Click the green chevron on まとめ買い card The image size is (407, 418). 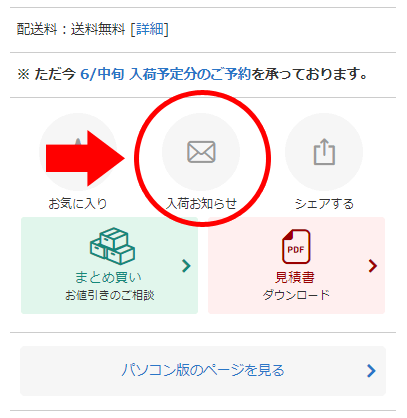pos(186,266)
